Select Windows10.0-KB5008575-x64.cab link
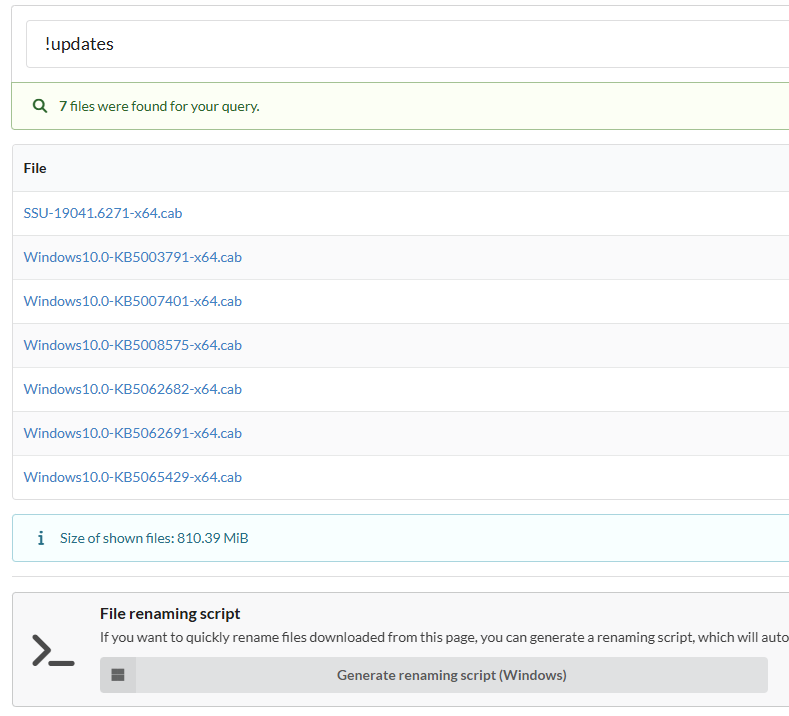789x716 pixels. pyautogui.click(x=133, y=345)
